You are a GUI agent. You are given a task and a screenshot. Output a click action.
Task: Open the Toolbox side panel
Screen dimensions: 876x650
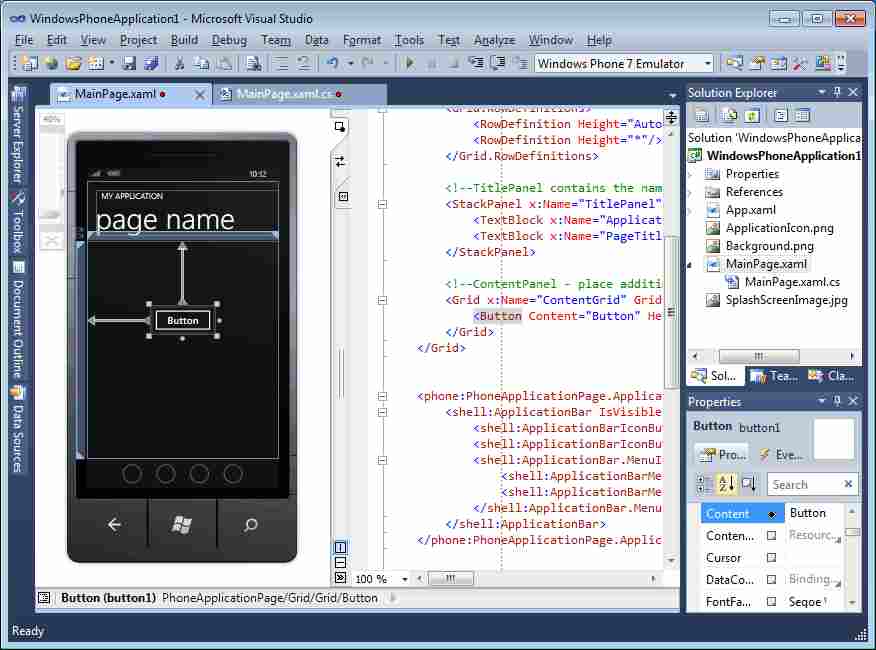click(x=17, y=224)
